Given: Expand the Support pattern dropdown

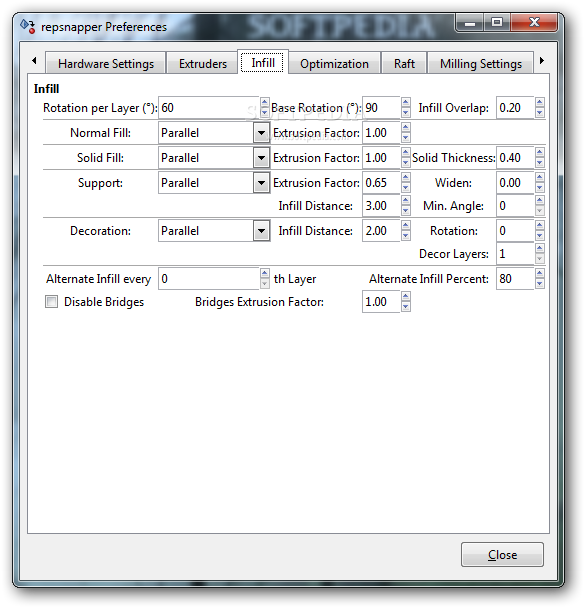Looking at the screenshot, I should (262, 183).
